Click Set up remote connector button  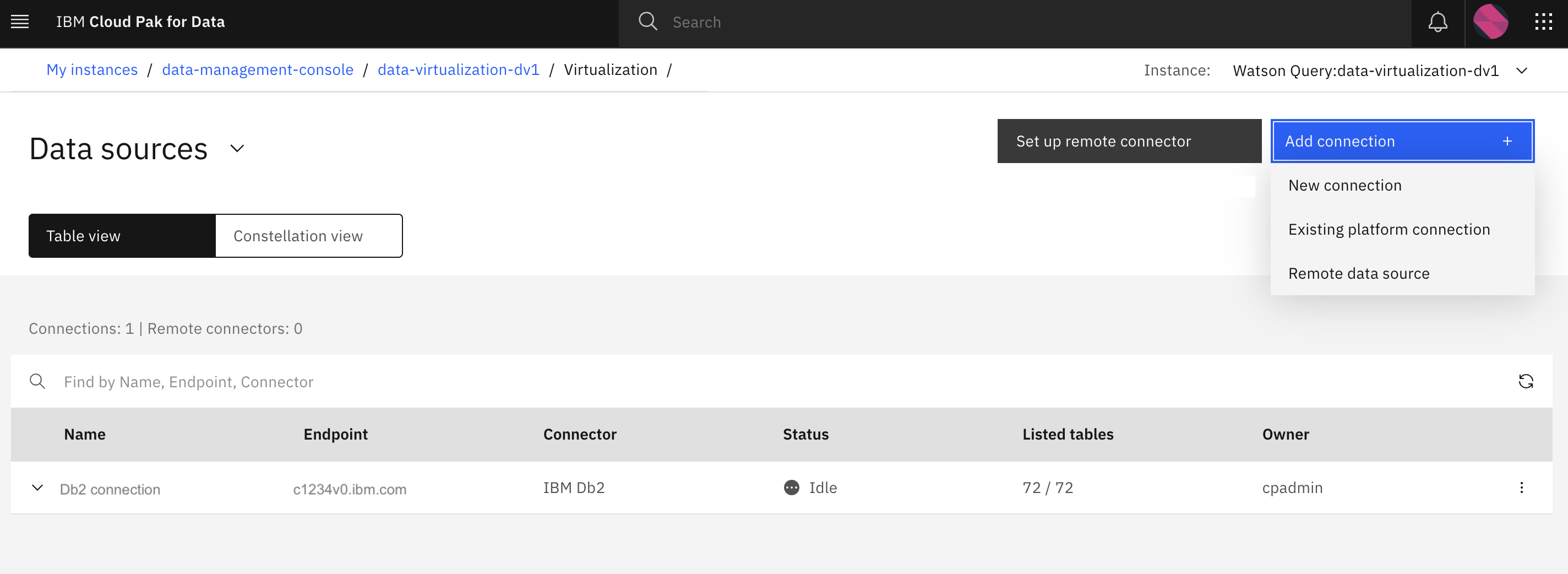1129,142
